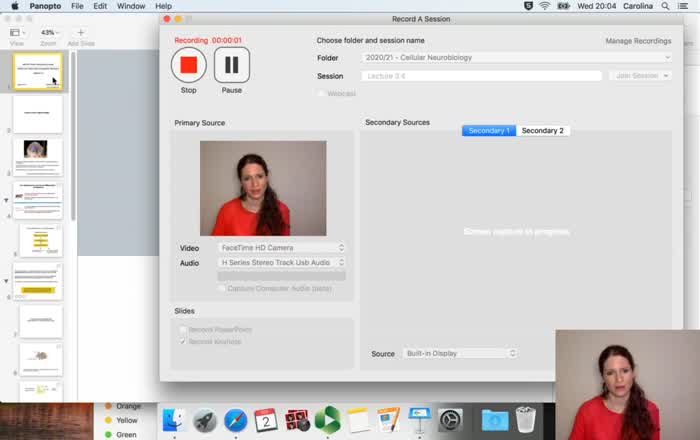Screen dimensions: 700x440
Task: Switch to the Secondary 2 tab
Action: click(542, 130)
